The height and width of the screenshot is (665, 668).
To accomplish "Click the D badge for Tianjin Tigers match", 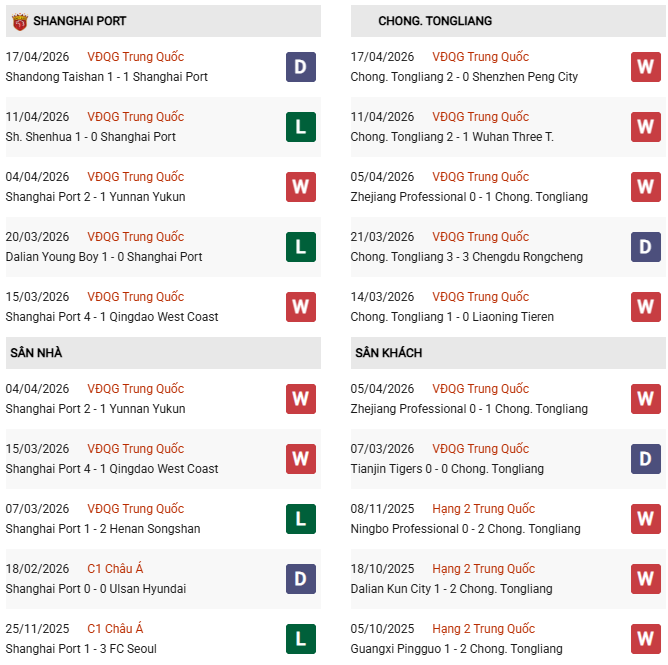I will point(646,459).
